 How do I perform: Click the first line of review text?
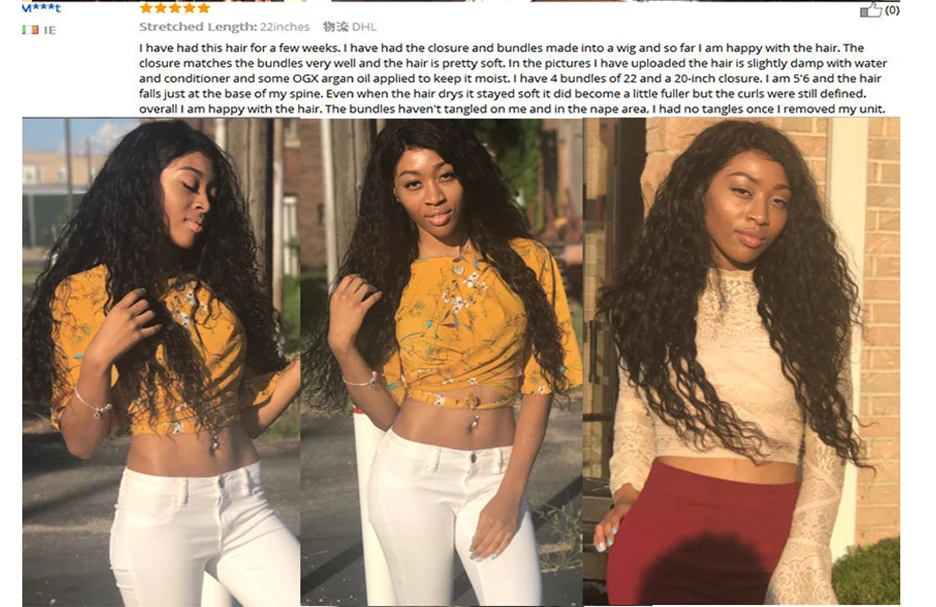tap(501, 48)
